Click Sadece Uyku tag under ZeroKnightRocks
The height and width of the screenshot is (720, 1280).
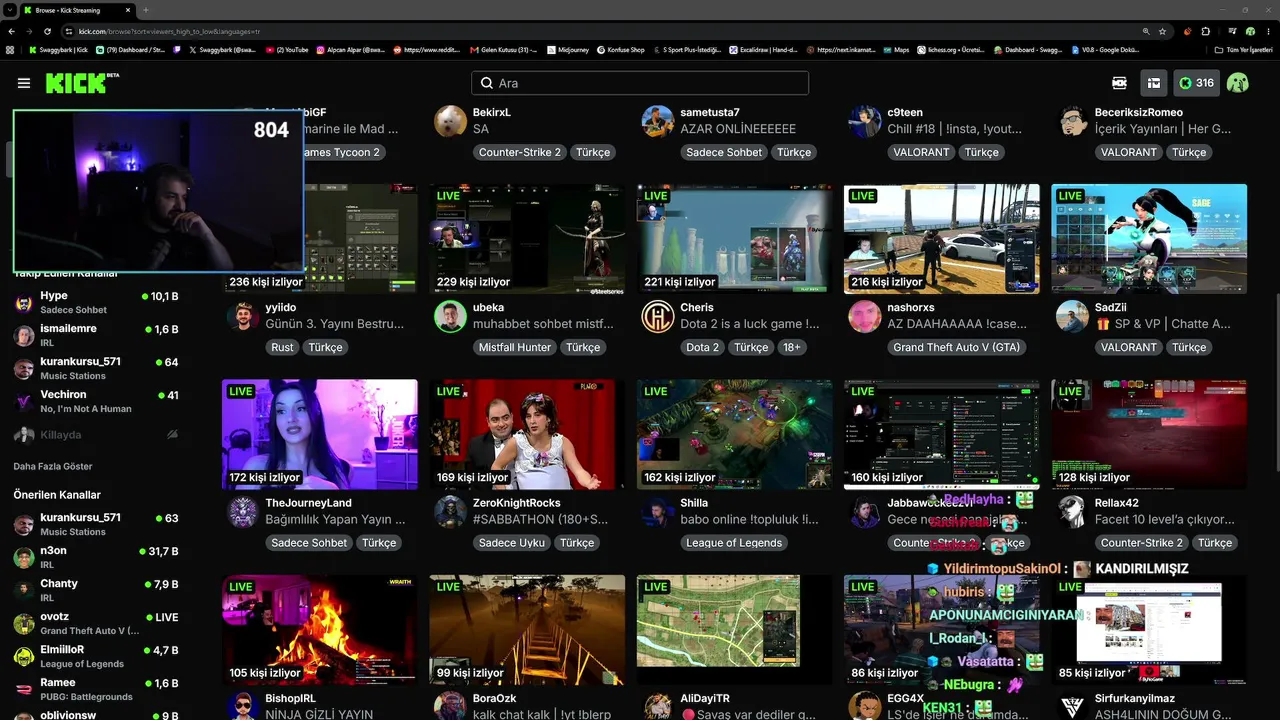(511, 543)
